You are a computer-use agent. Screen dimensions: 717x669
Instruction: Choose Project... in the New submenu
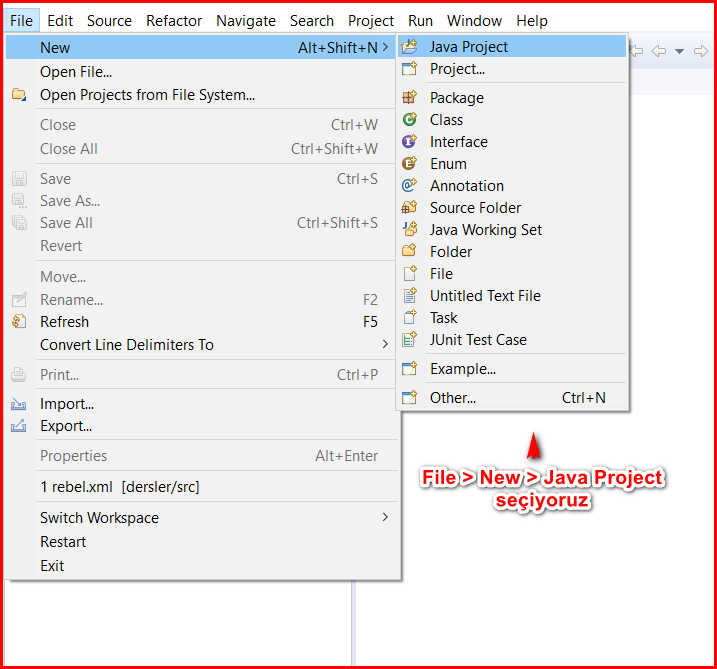[512, 69]
